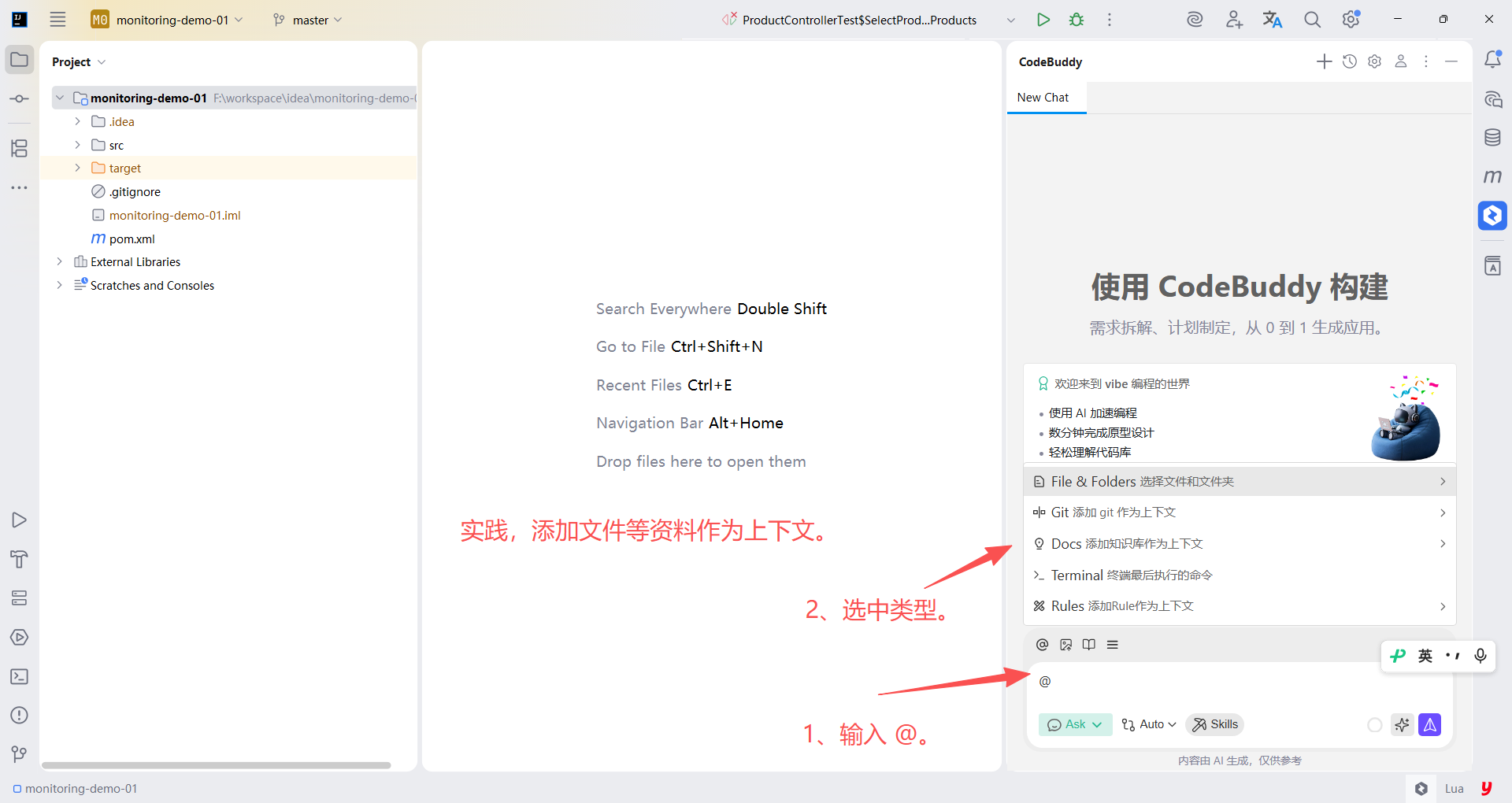This screenshot has height=803, width=1512.
Task: Click the IME microphone voice input
Action: [1480, 656]
